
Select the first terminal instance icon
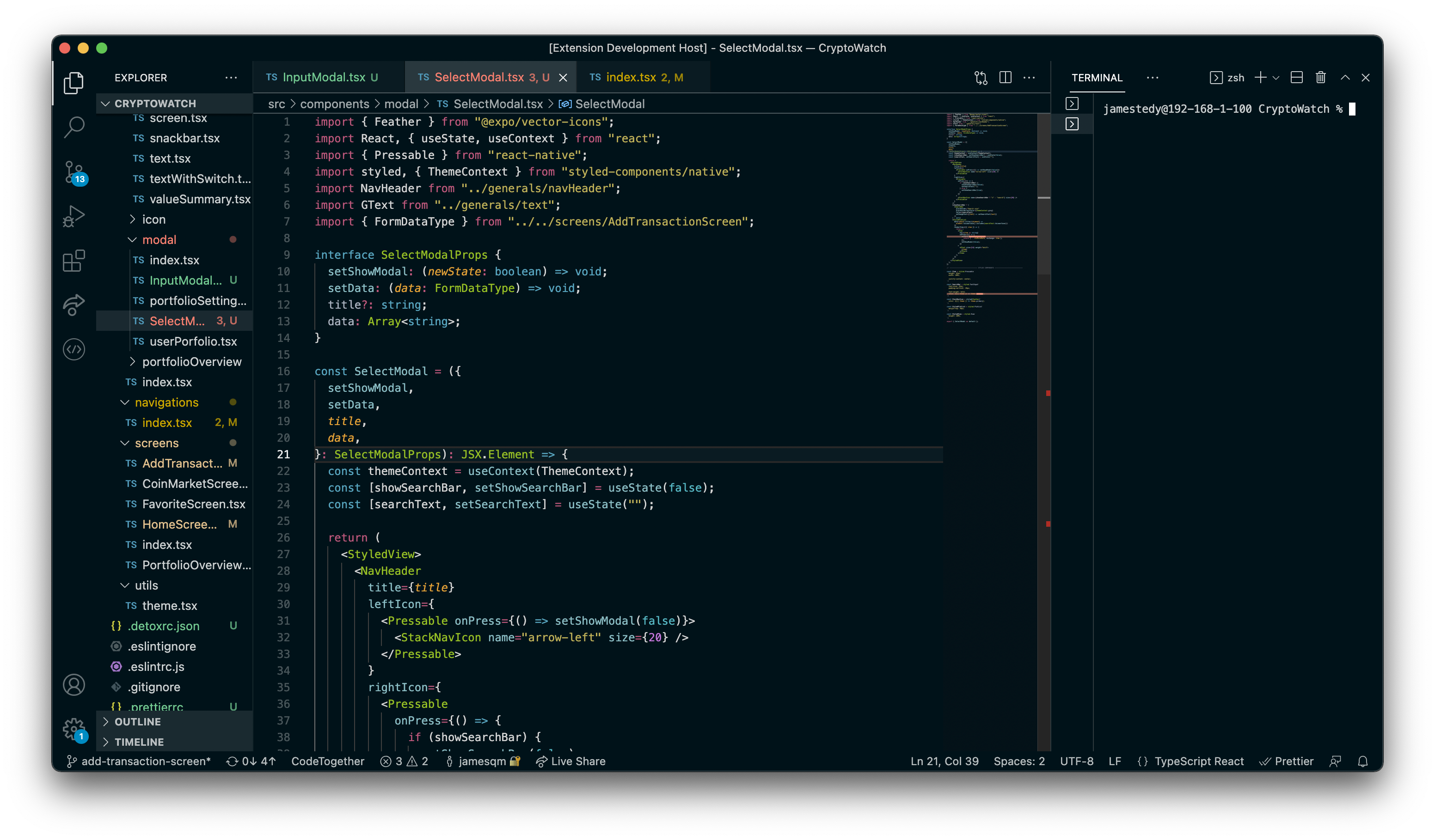1072,103
